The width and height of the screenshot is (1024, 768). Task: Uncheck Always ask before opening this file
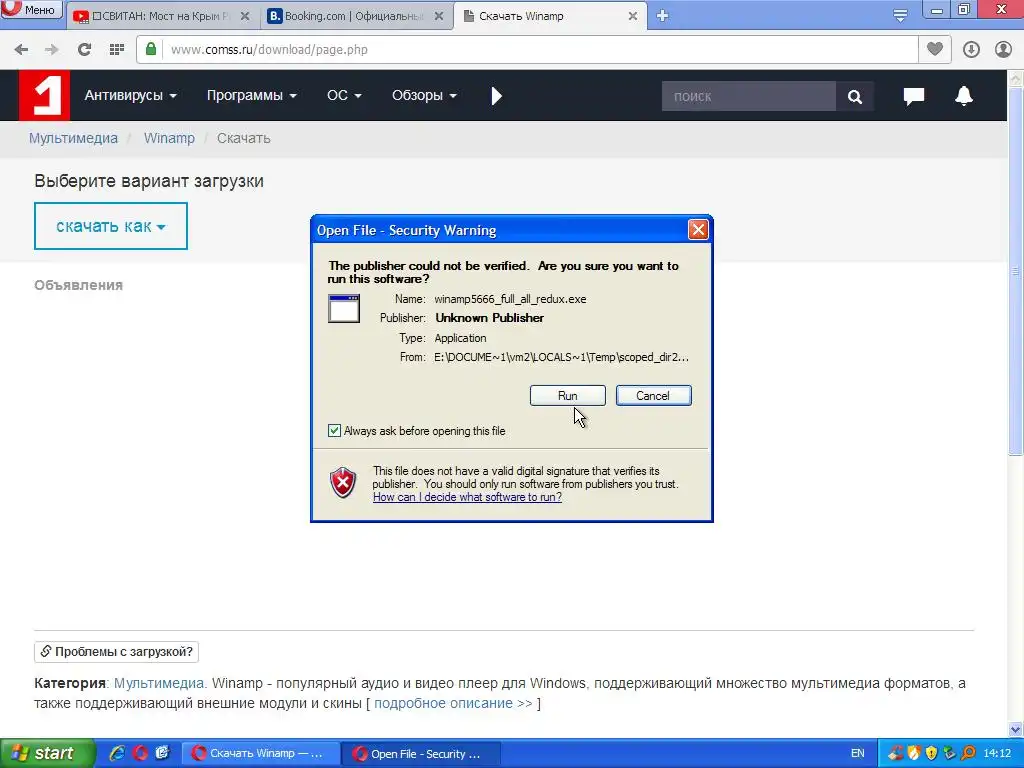334,431
